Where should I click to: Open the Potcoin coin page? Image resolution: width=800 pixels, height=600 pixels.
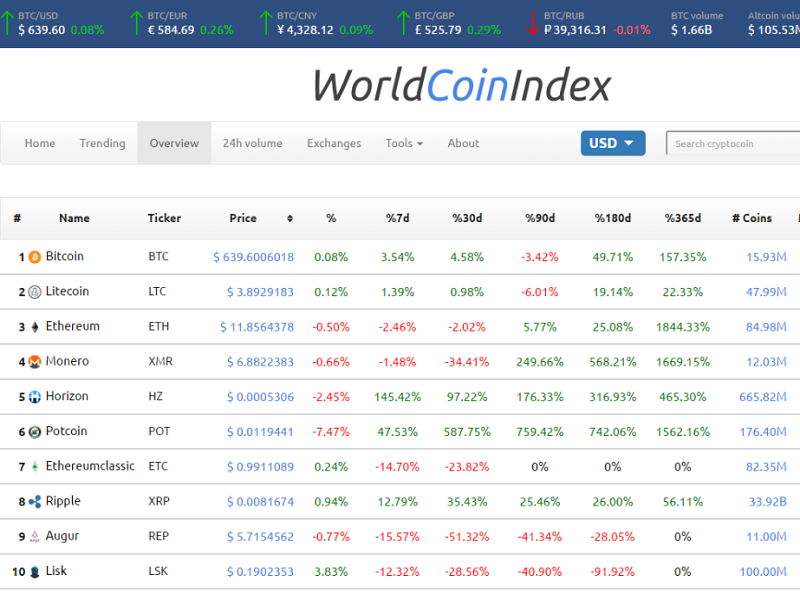click(x=66, y=431)
